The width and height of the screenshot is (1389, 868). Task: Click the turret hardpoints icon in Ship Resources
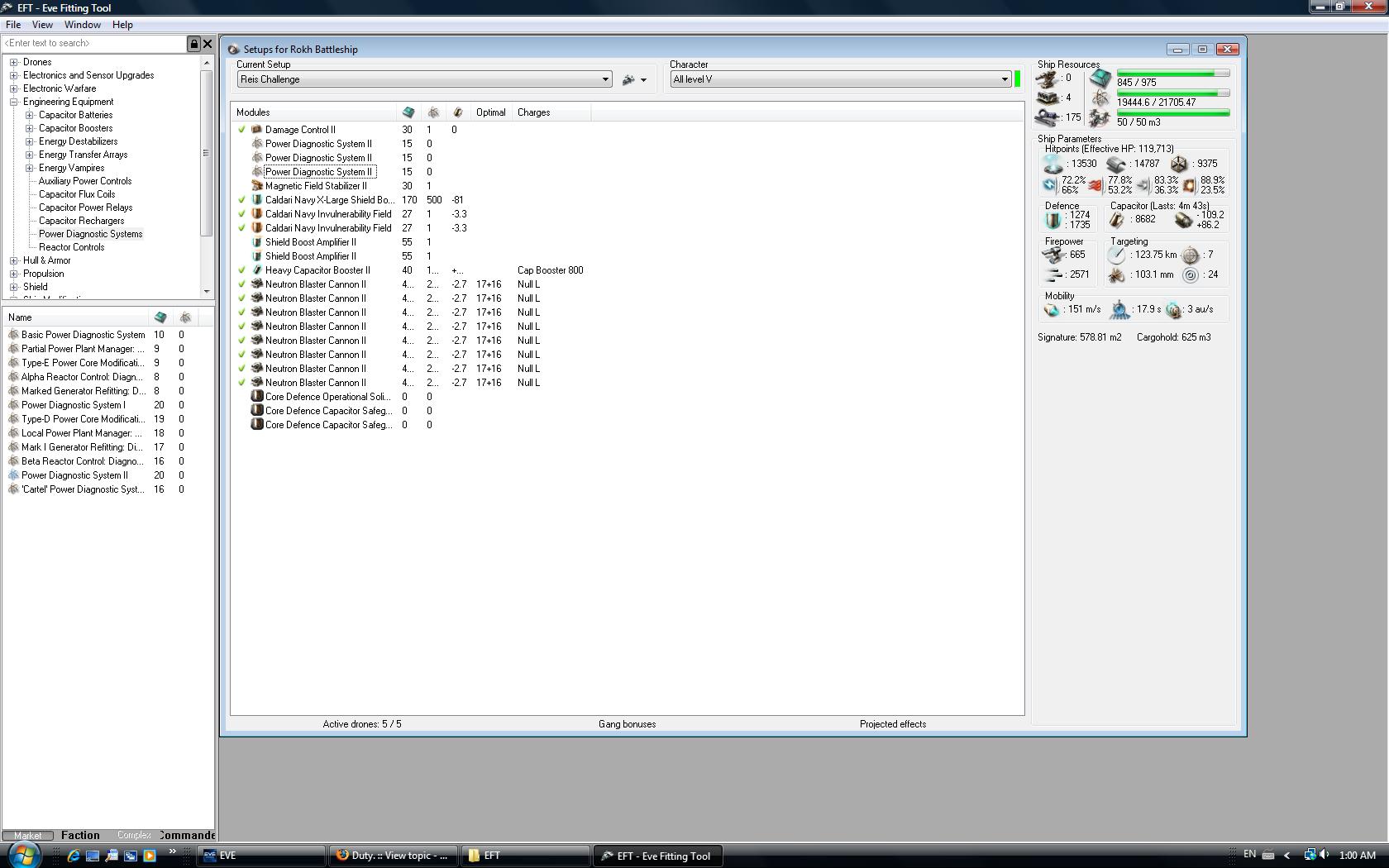point(1048,79)
